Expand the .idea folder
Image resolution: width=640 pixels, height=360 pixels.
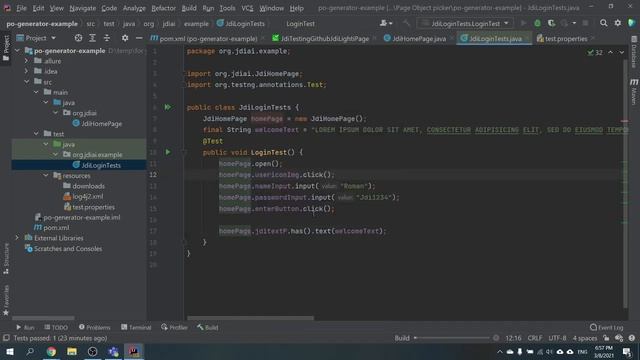click(27, 71)
